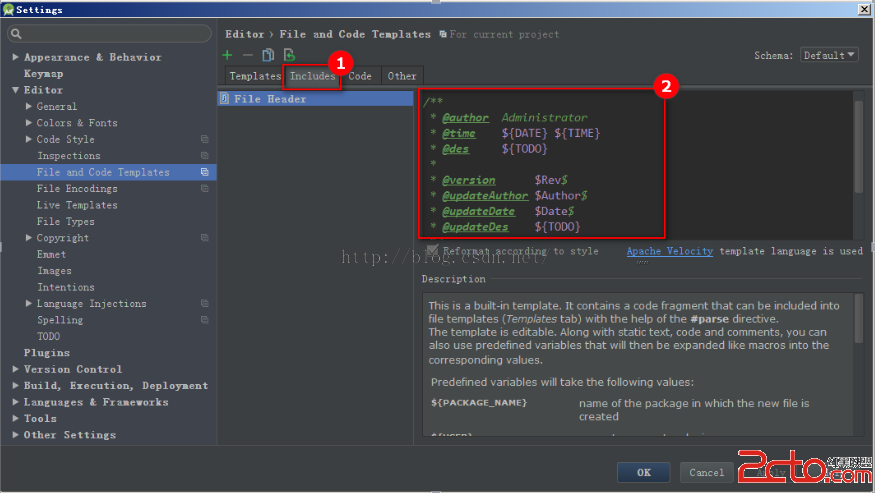Image resolution: width=875 pixels, height=493 pixels.
Task: Expand the Language Injections arrow
Action: [28, 303]
